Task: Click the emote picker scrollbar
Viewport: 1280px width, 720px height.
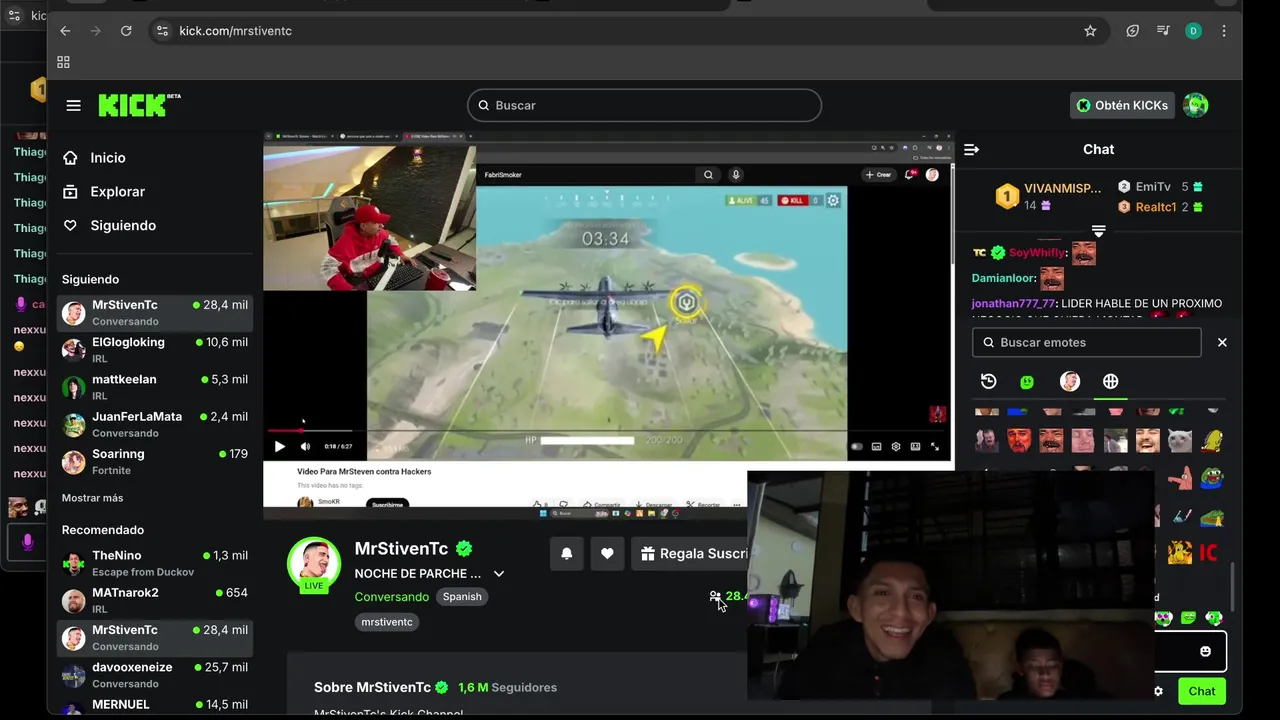Action: 1233,585
